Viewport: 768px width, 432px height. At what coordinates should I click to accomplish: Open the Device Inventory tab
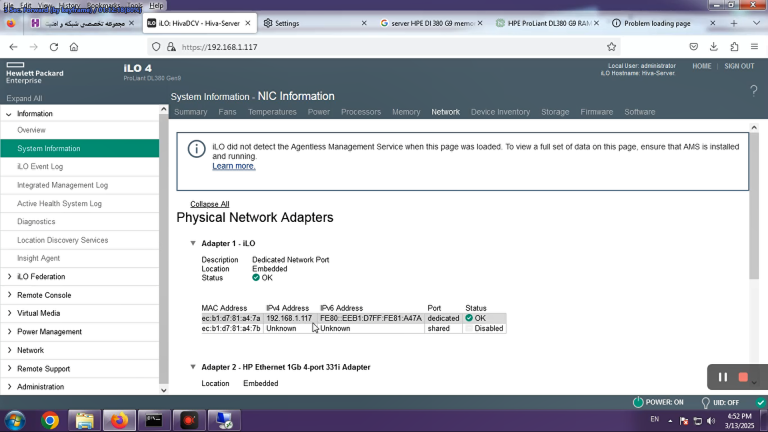tap(500, 112)
